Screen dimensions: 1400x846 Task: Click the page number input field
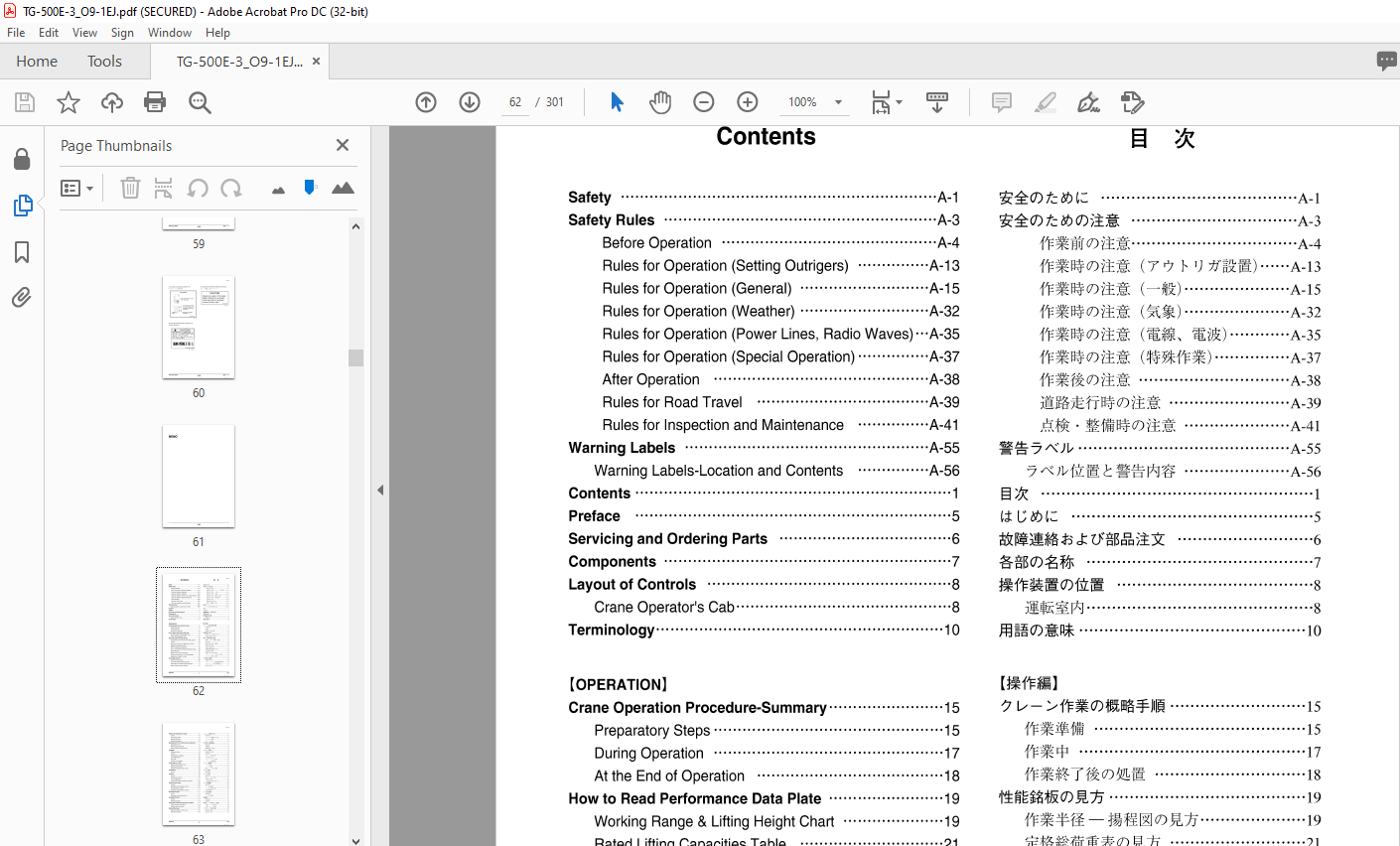[x=515, y=102]
